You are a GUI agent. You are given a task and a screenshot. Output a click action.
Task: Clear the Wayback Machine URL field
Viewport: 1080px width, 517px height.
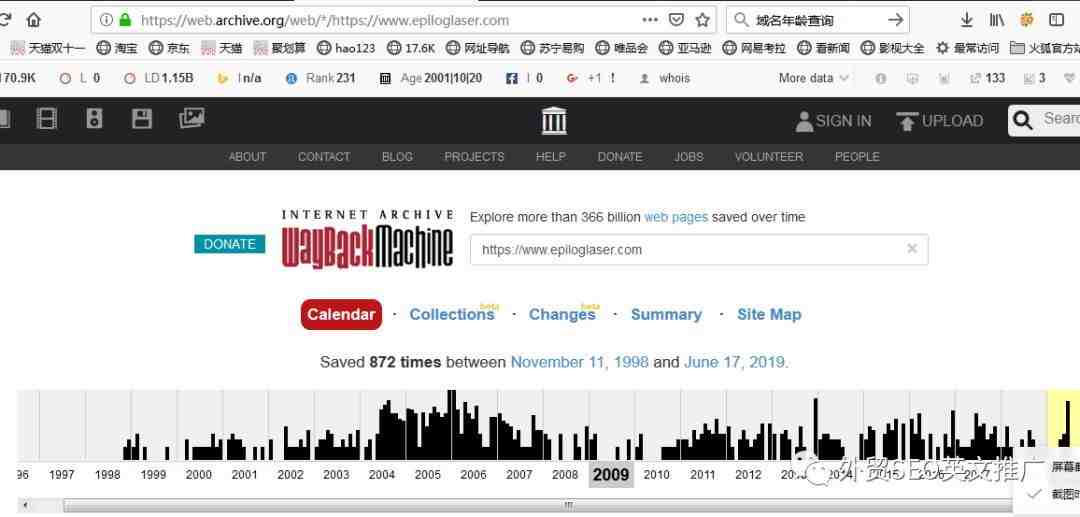[x=911, y=249]
